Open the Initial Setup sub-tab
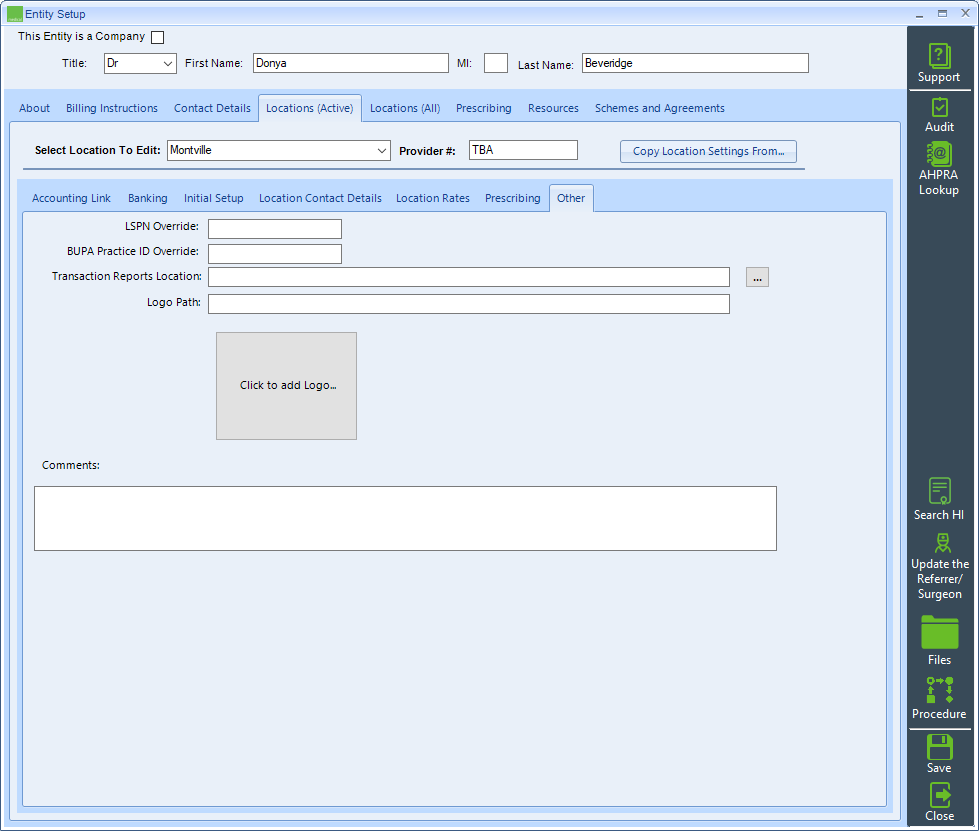Image resolution: width=979 pixels, height=831 pixels. click(214, 198)
